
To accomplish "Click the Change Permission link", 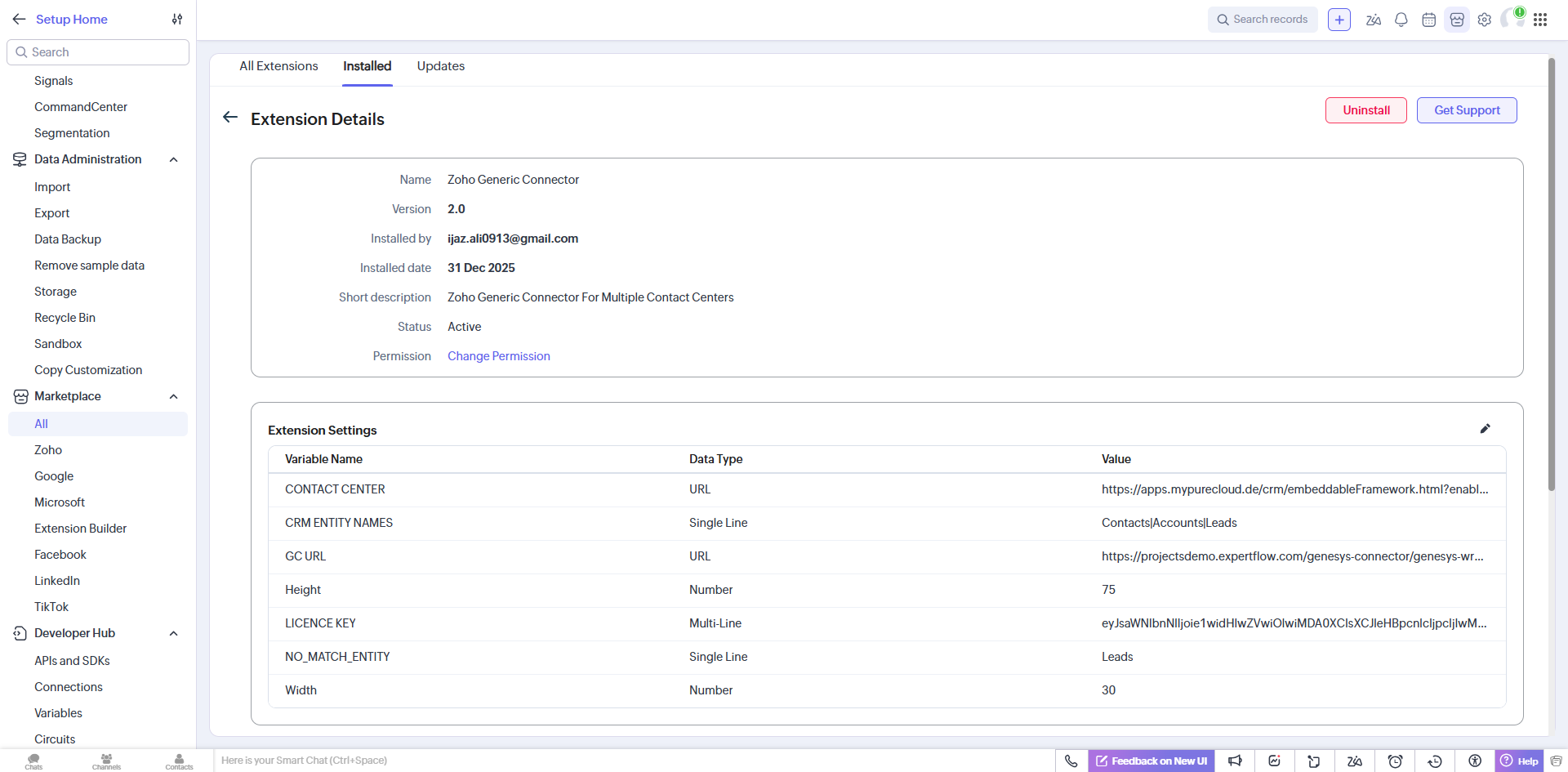I will 498,356.
